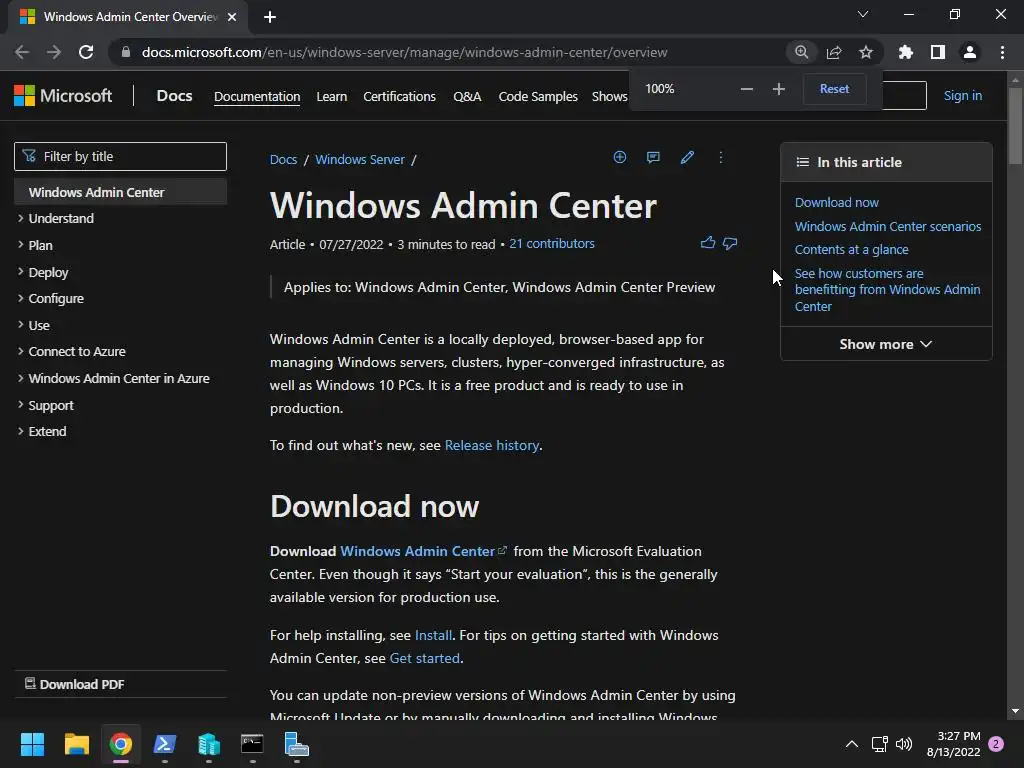Open the Certifications menu item
1024x768 pixels.
click(x=399, y=96)
